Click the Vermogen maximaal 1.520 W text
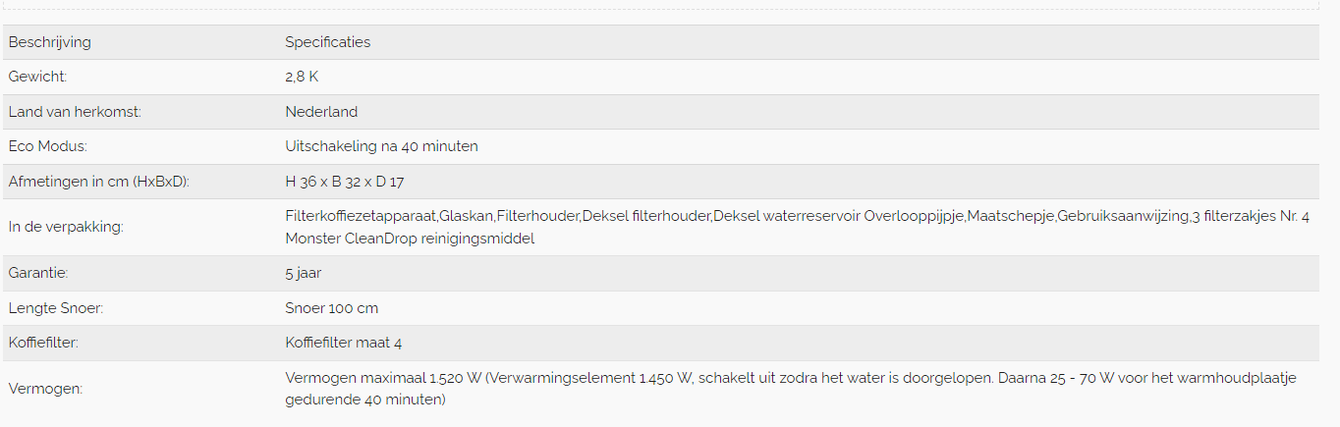 pyautogui.click(x=384, y=378)
